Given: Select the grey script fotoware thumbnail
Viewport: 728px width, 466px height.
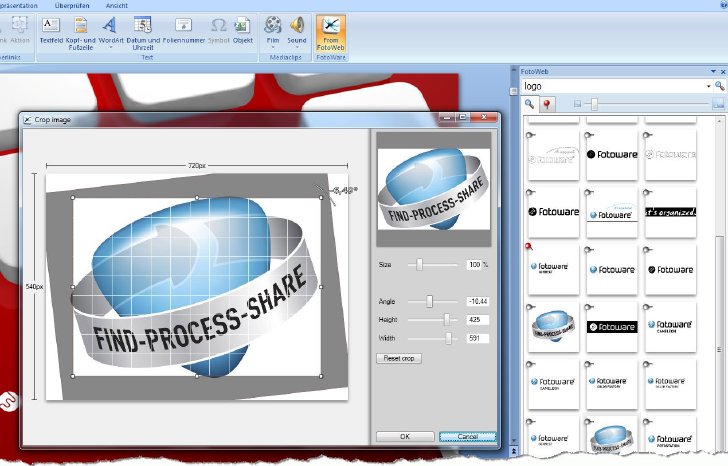Looking at the screenshot, I should pos(553,155).
